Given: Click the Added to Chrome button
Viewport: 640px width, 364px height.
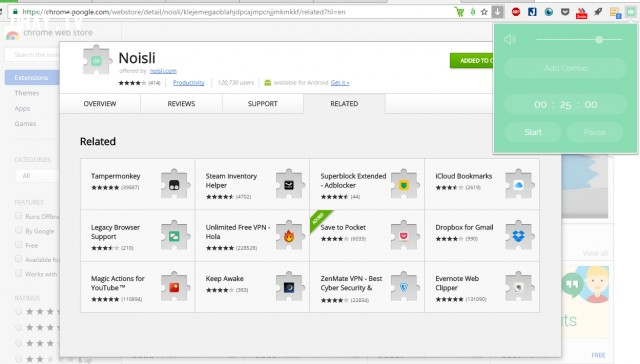Looking at the screenshot, I should coord(471,60).
